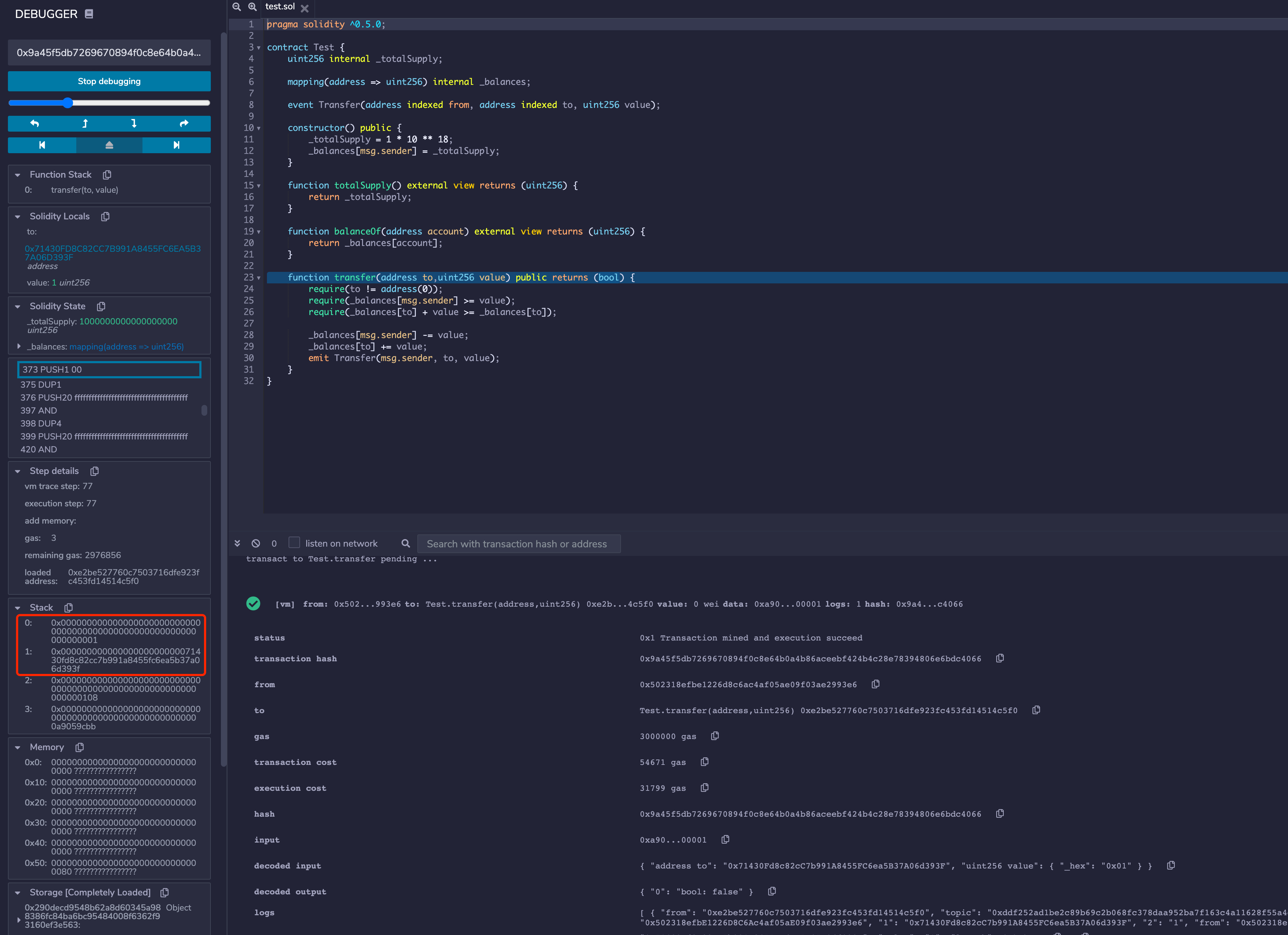Copy the Stack panel contents
This screenshot has height=935, width=1288.
coord(69,607)
